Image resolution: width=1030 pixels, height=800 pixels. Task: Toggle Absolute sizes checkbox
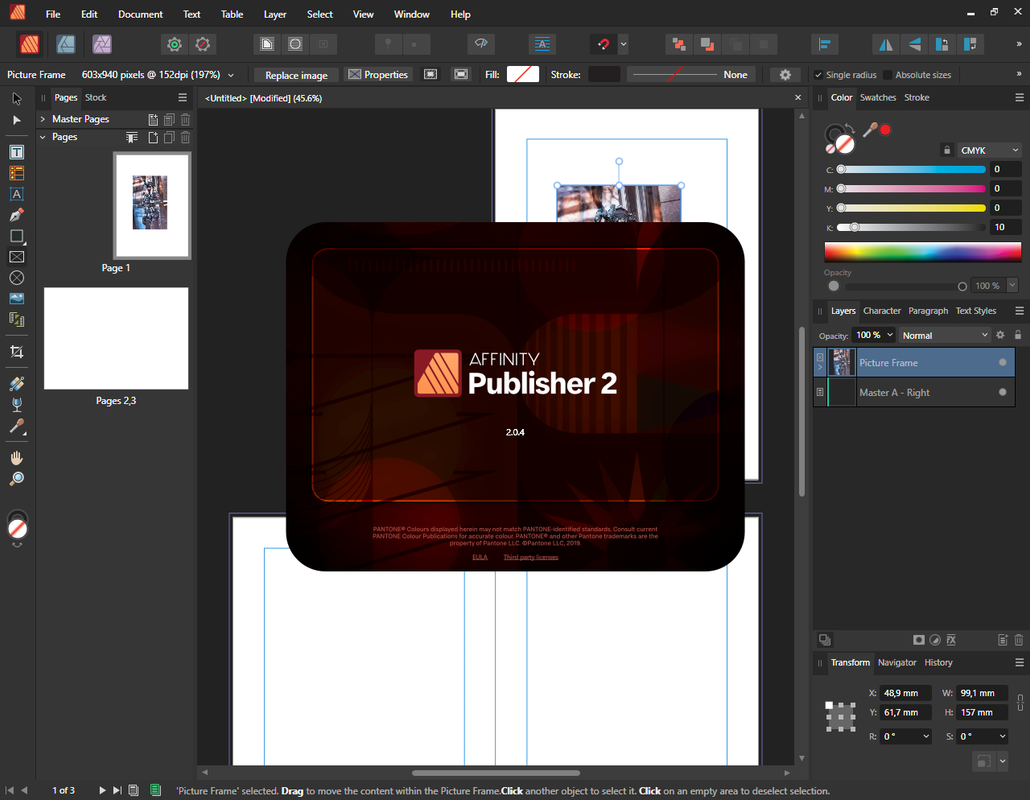tap(887, 75)
